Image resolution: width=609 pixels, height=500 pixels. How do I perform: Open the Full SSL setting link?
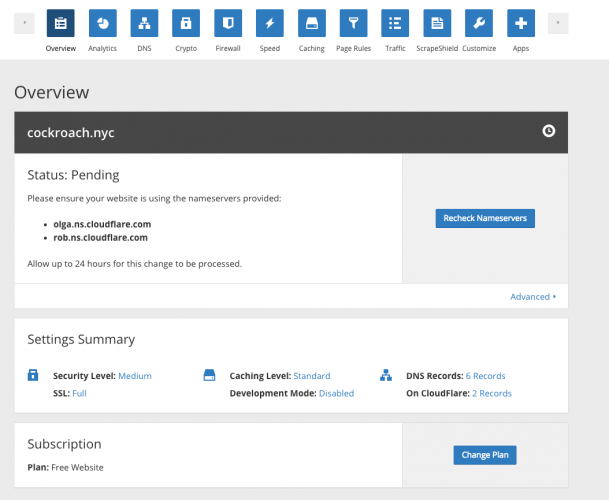pos(79,394)
